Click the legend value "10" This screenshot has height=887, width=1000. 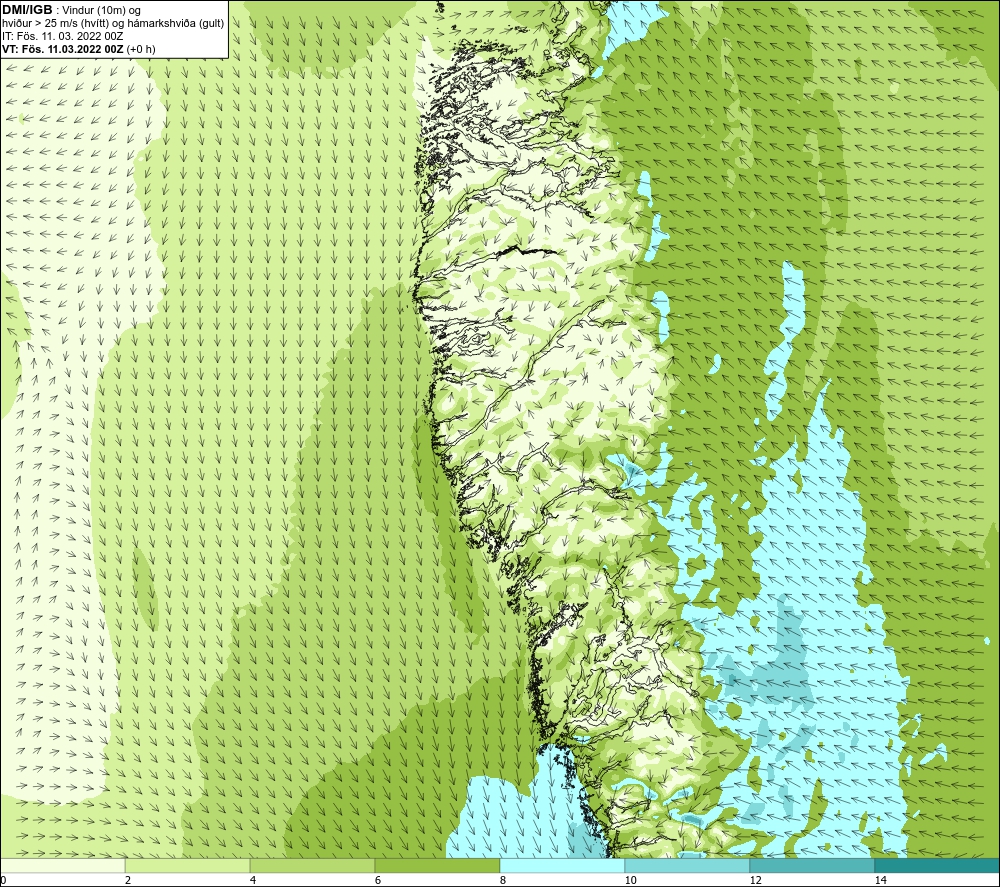(x=630, y=880)
